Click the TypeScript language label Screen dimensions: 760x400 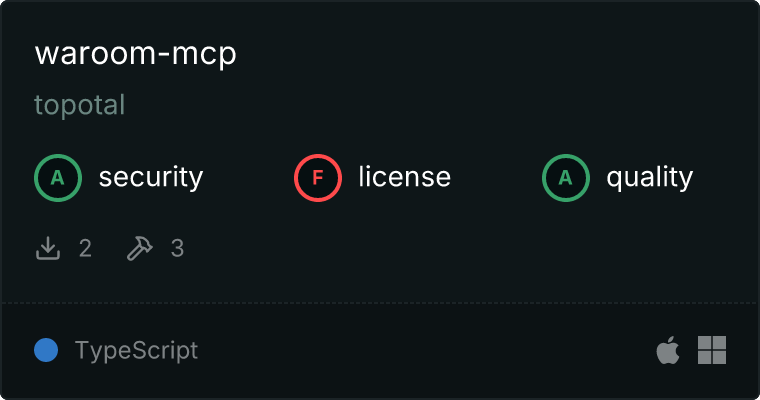(136, 351)
